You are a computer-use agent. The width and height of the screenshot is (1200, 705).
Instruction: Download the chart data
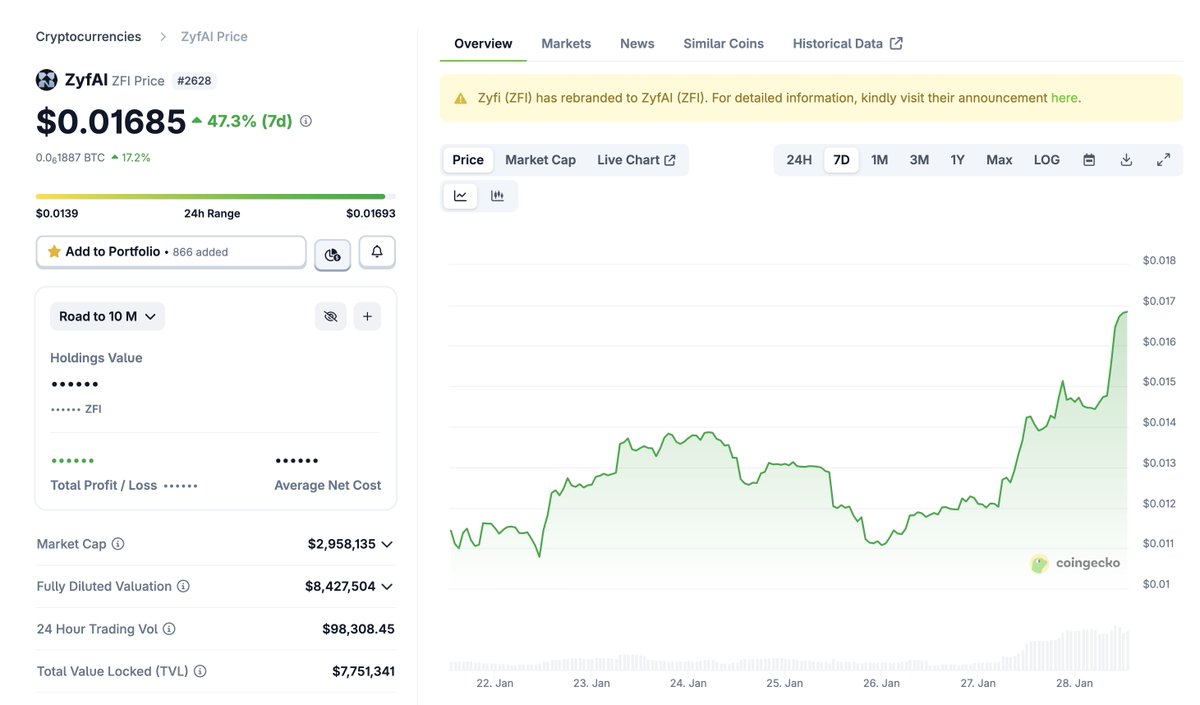pos(1126,160)
